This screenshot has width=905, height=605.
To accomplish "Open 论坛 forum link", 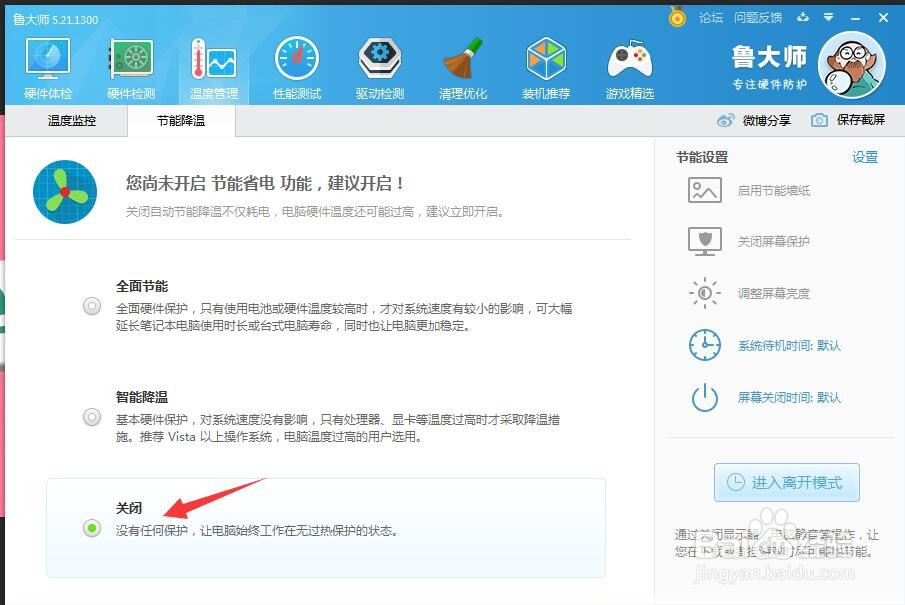I will [x=711, y=18].
